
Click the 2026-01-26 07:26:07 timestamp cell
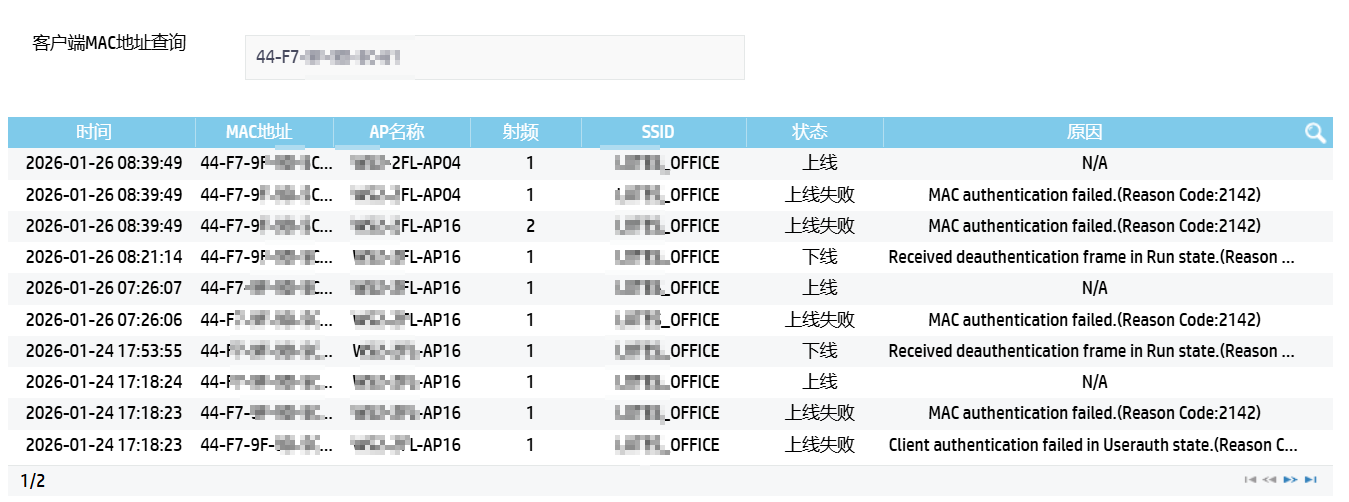(x=104, y=288)
